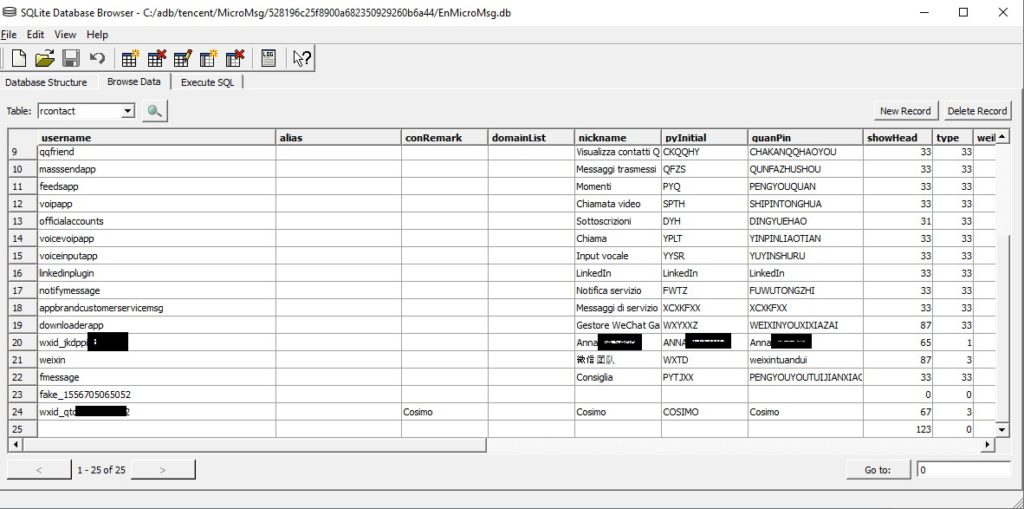Click the 'voiceinputapp' username cell
This screenshot has width=1024, height=509.
[x=157, y=255]
